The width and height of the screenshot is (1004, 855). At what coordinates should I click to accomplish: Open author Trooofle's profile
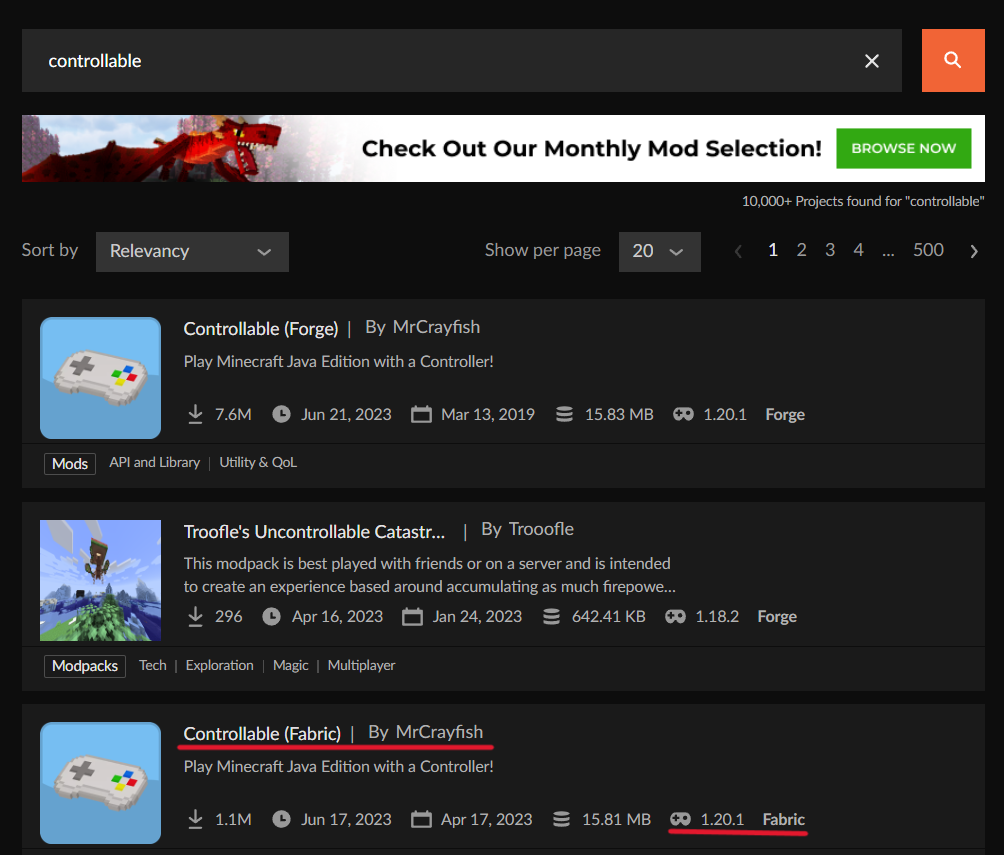point(541,529)
